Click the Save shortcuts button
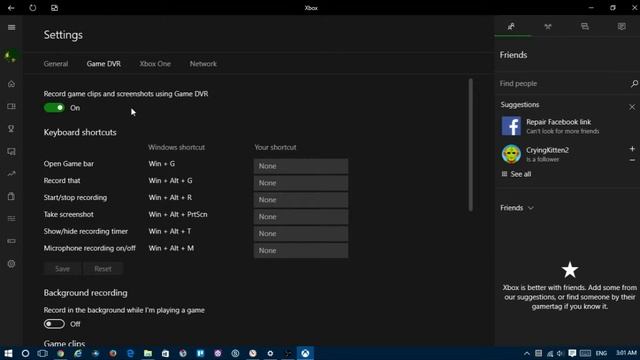The image size is (640, 360). point(62,269)
